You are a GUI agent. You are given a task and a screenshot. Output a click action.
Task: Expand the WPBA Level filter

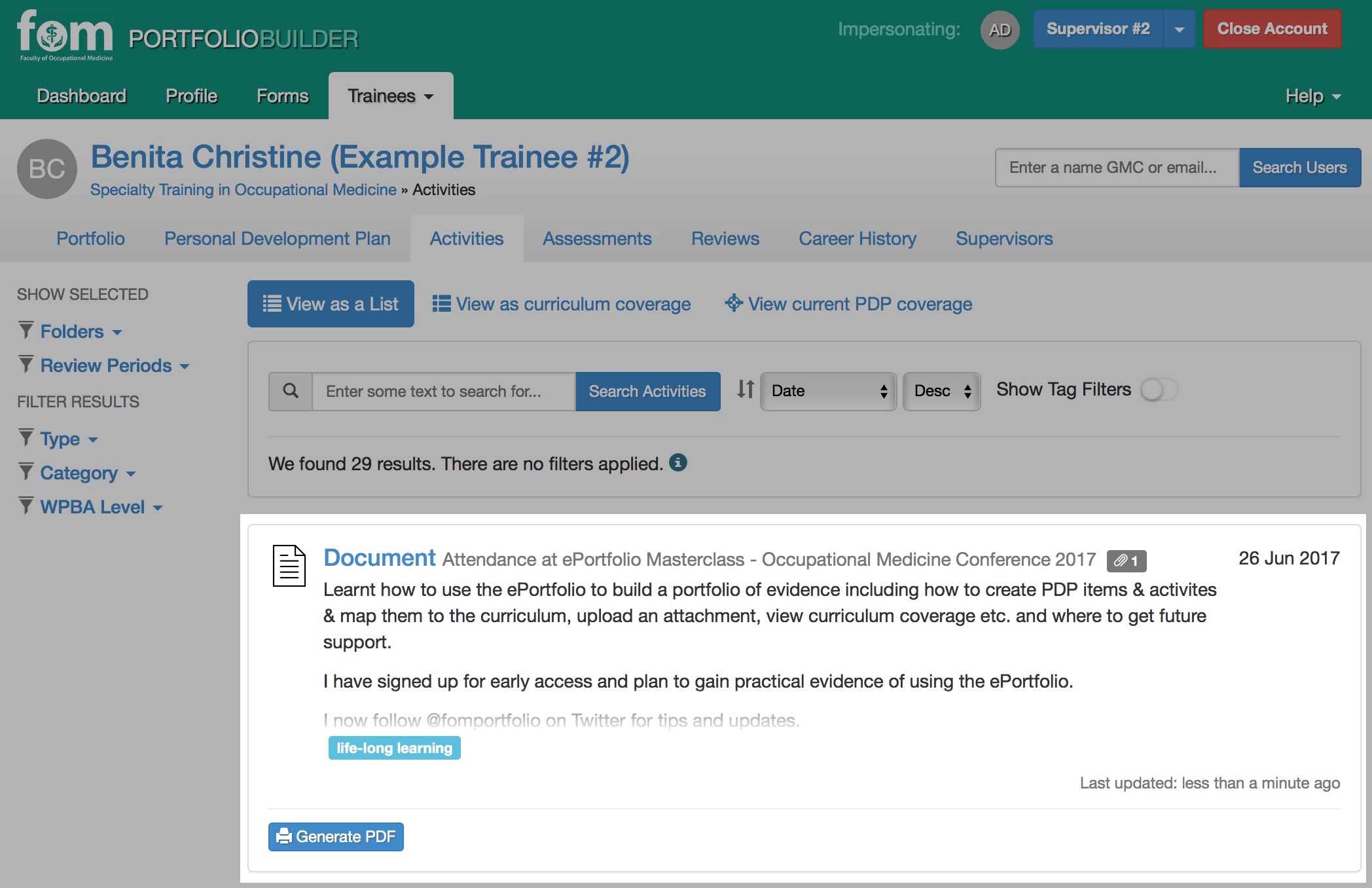[101, 507]
